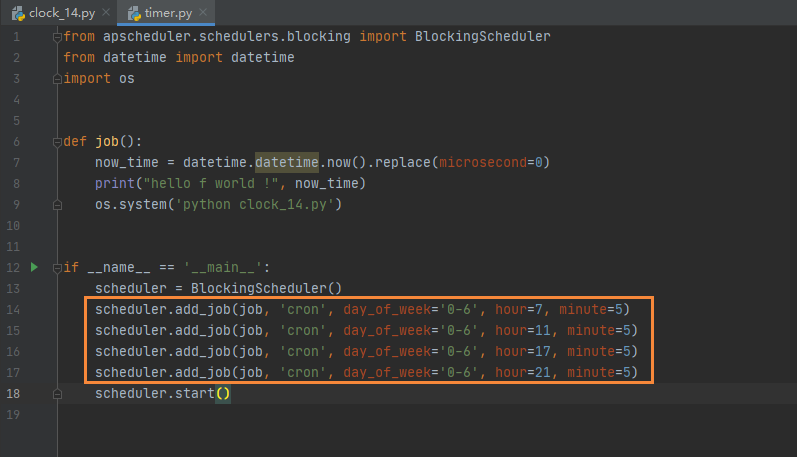Click 'hour=21' in the add_job call
The width and height of the screenshot is (797, 457).
[523, 372]
